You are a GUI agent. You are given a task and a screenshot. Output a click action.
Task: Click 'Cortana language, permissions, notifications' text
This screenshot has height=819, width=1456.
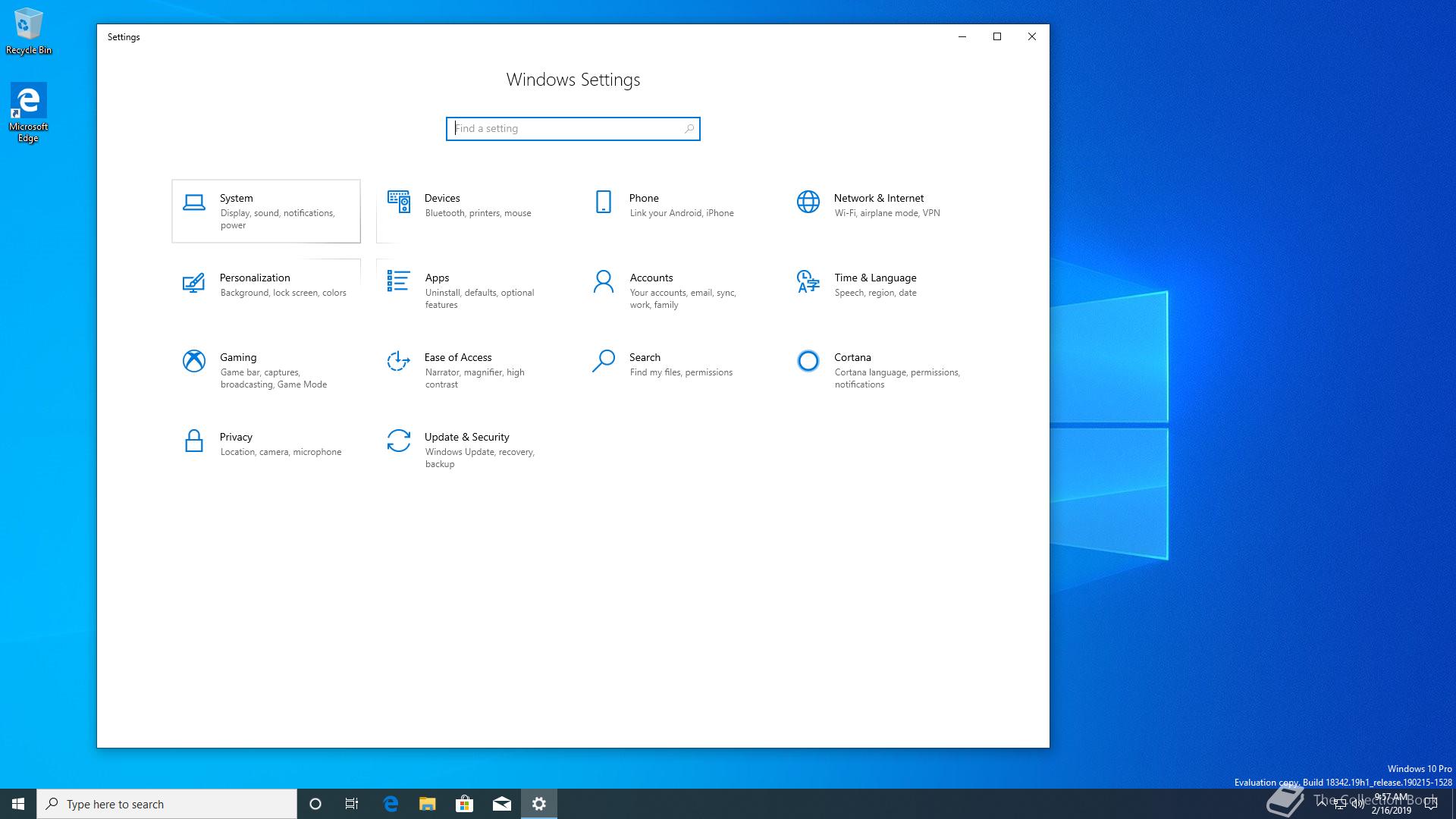pos(898,378)
